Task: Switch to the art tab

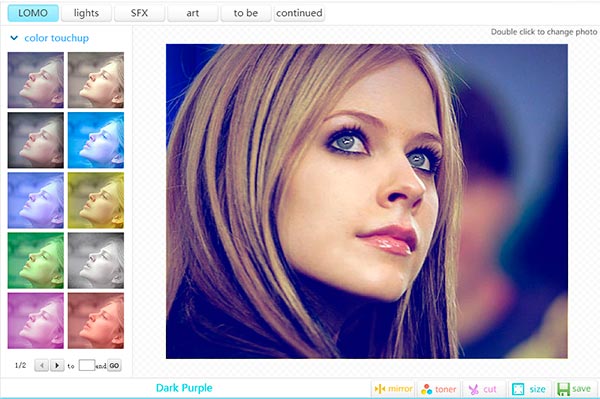Action: (x=192, y=13)
